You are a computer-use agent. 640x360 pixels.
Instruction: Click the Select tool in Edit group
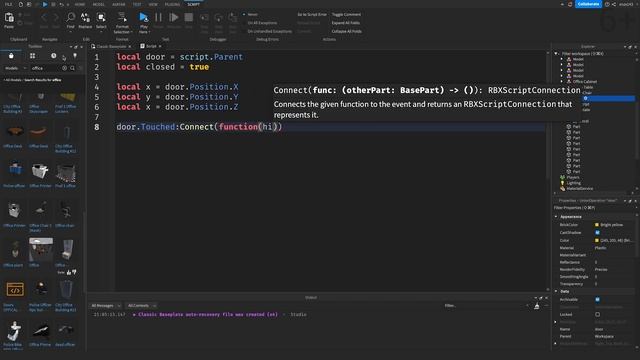(101, 18)
